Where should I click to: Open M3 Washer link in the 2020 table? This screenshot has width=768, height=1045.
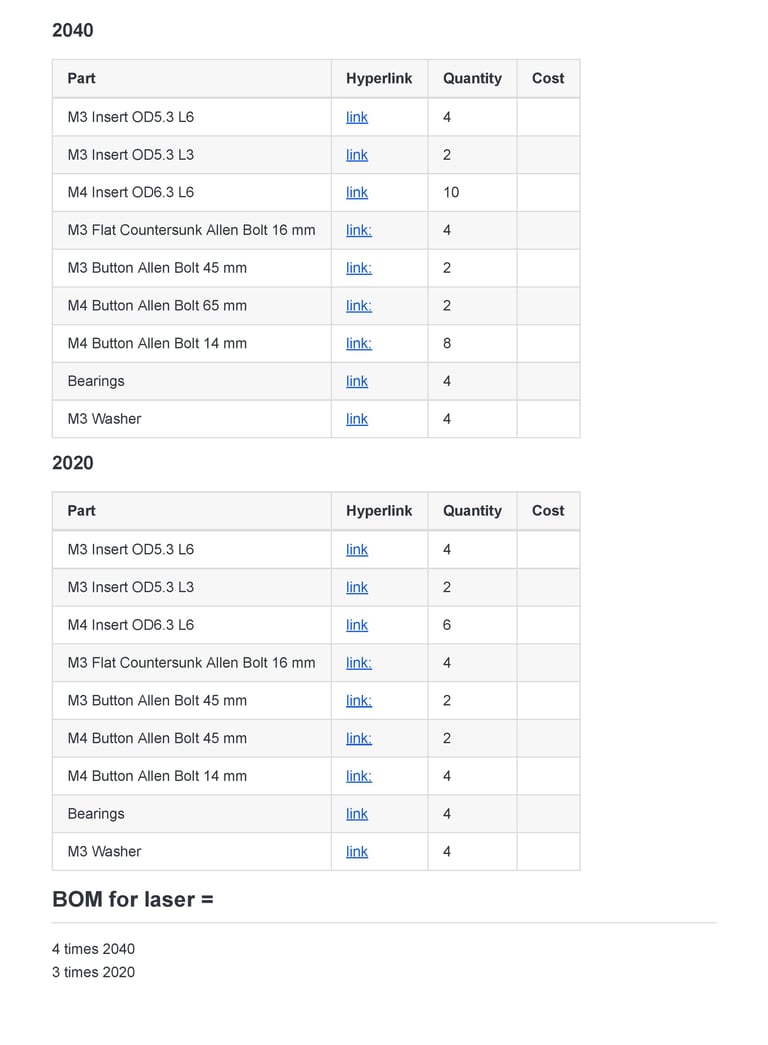pyautogui.click(x=357, y=852)
